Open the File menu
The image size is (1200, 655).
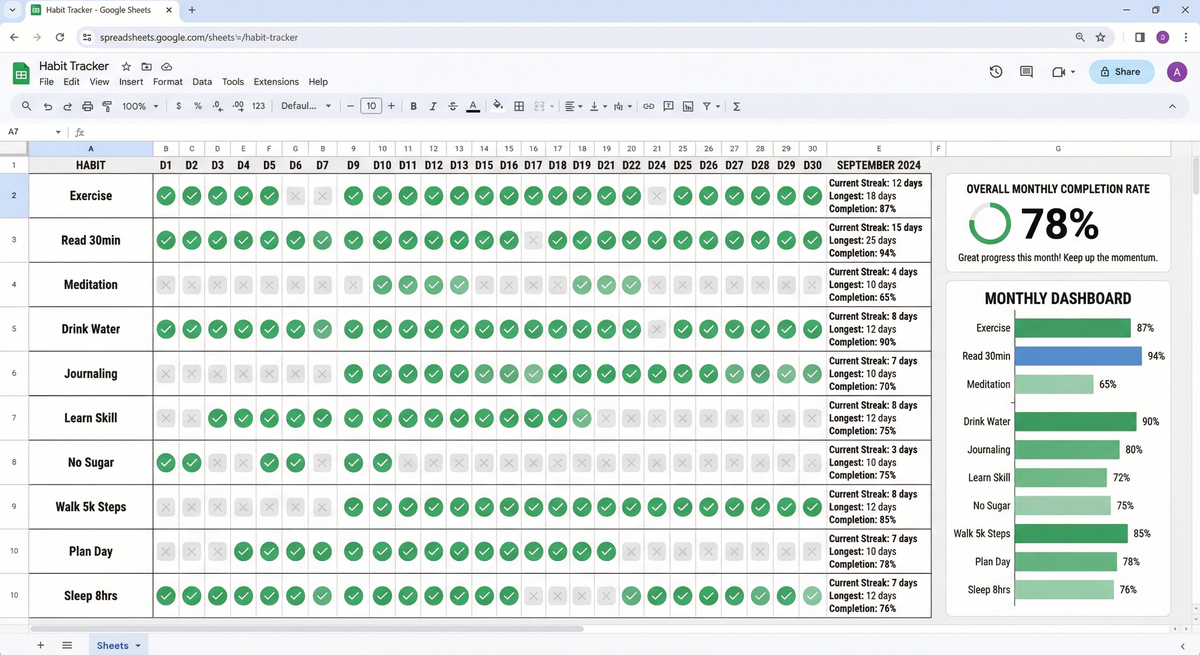[x=46, y=82]
